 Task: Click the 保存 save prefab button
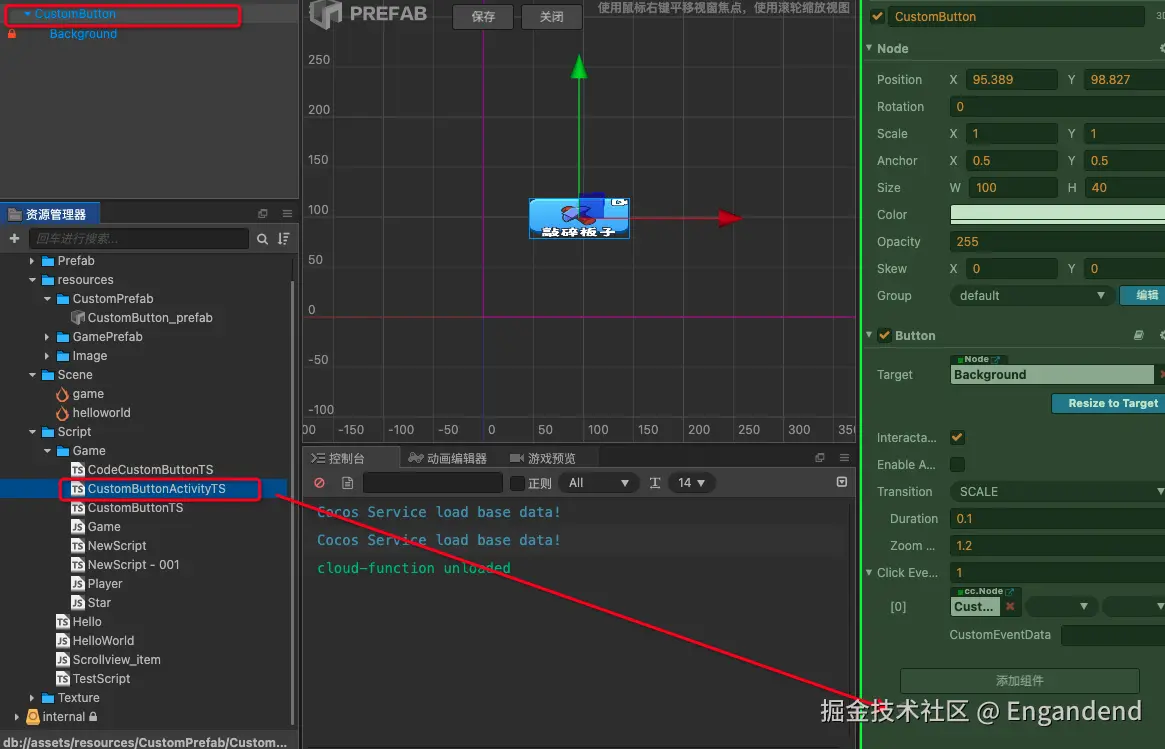pyautogui.click(x=483, y=16)
